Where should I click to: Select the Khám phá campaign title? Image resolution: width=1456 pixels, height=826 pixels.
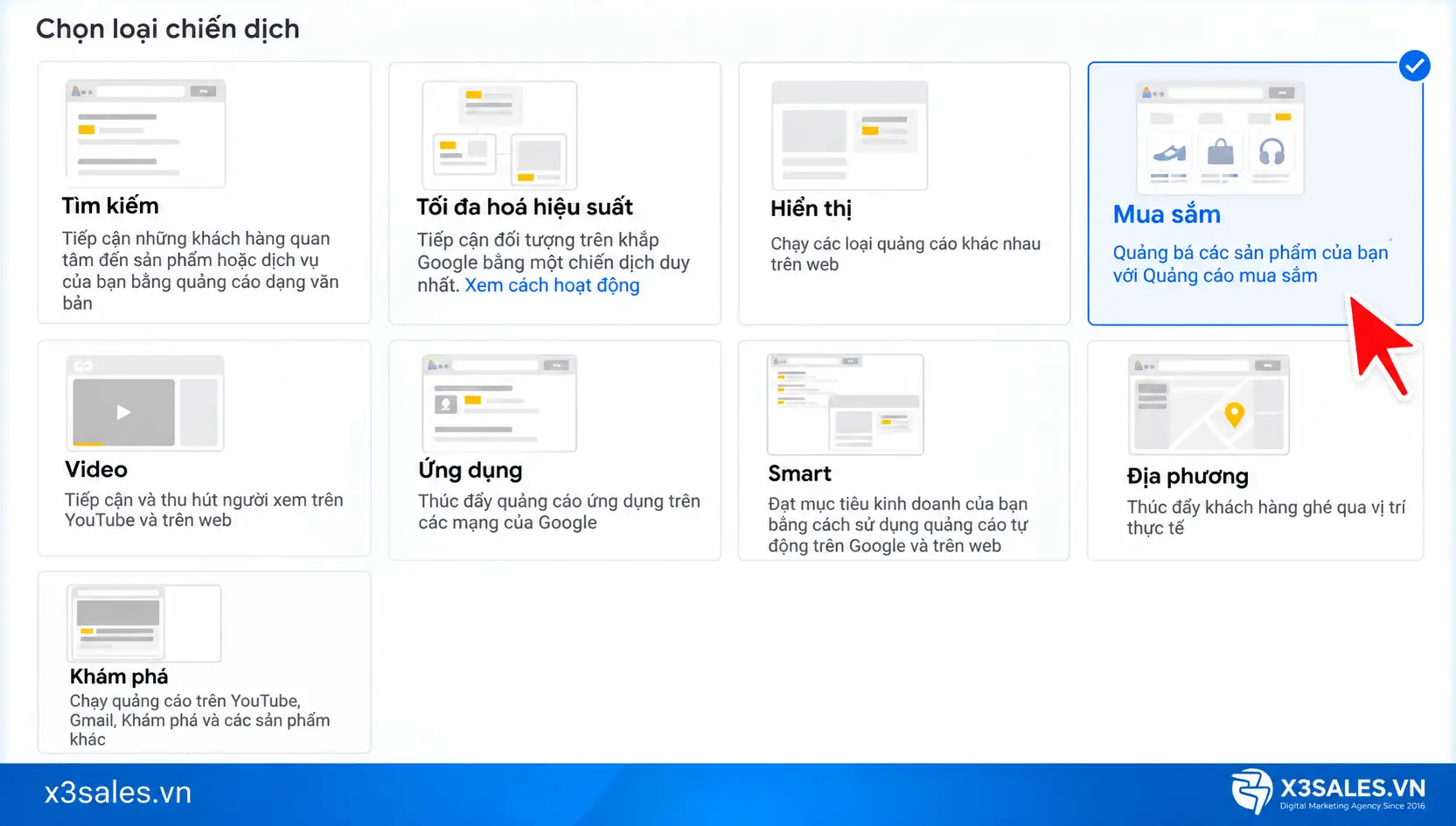119,676
